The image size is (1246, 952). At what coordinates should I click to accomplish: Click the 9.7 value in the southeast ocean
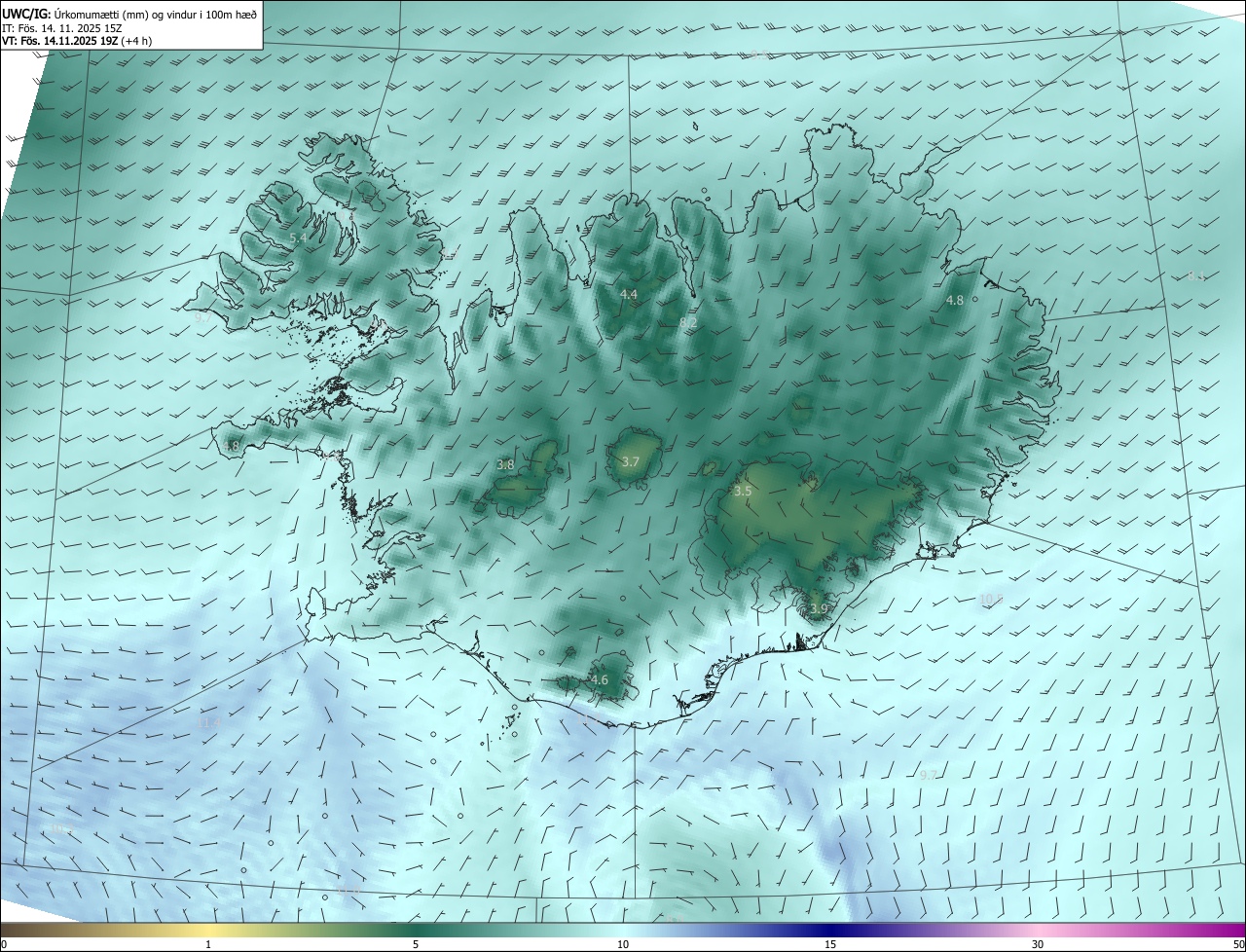point(928,775)
